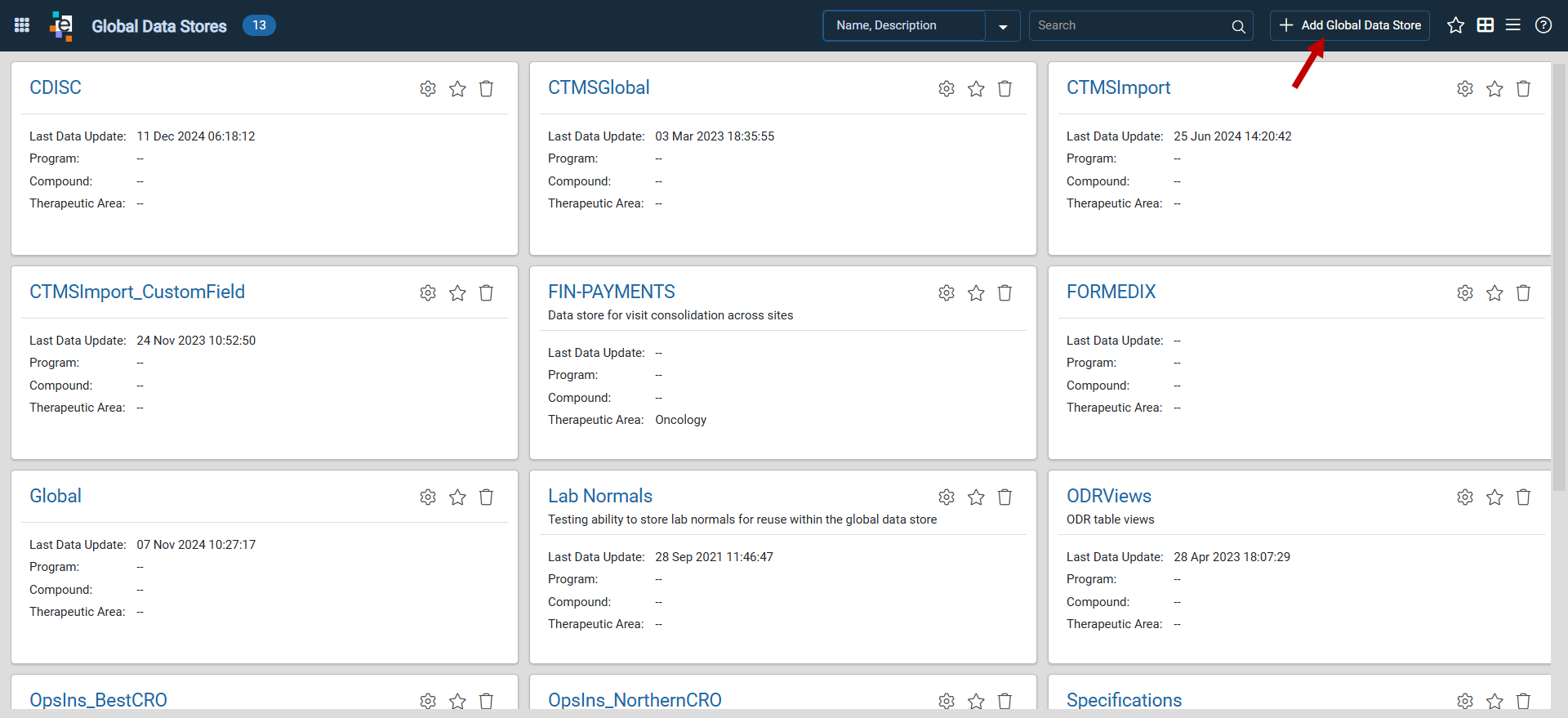This screenshot has width=1568, height=718.
Task: Open settings for FIN-PAYMENTS
Action: coord(947,292)
